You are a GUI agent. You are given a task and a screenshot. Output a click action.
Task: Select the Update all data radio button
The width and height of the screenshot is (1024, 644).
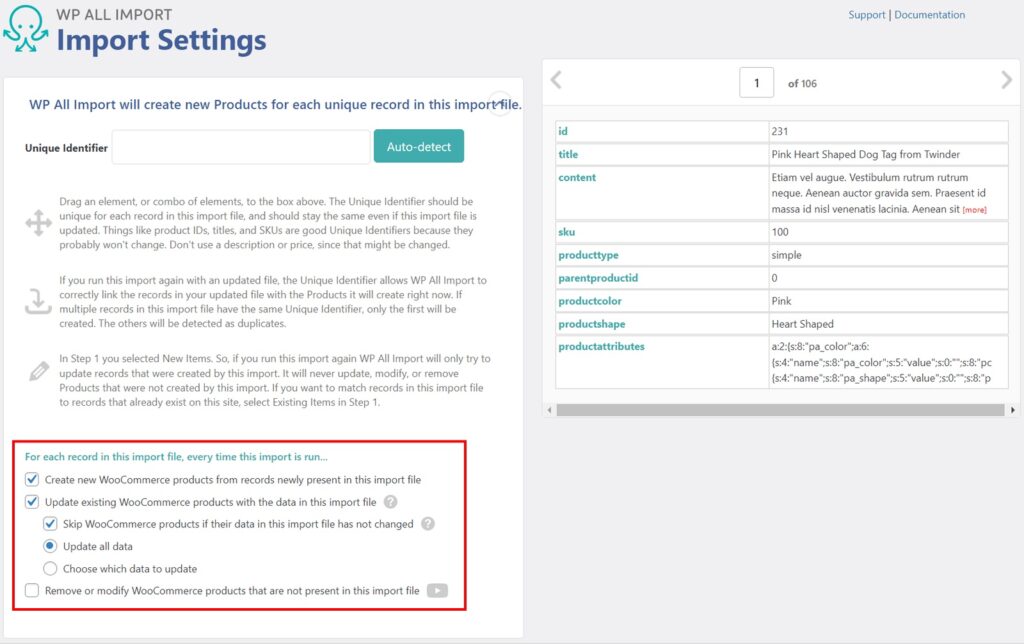[x=50, y=545]
